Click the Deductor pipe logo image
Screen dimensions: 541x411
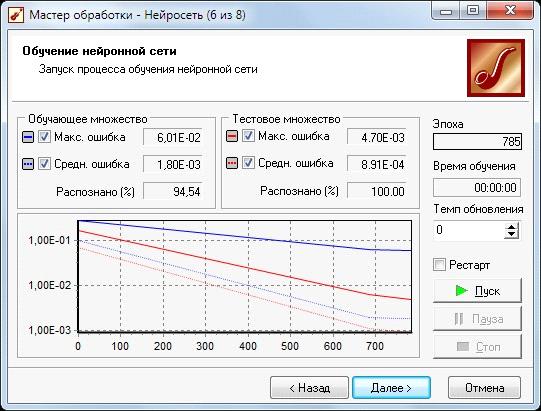pyautogui.click(x=496, y=68)
